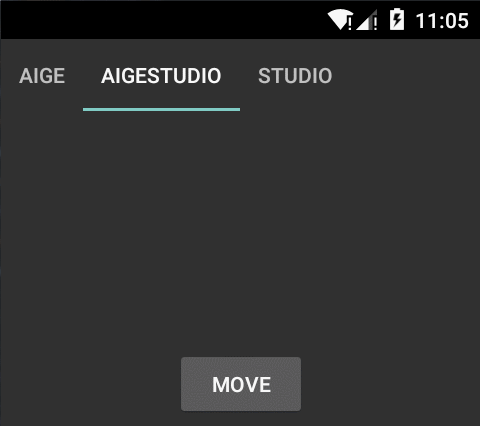Tap the "AIGE" label text
Viewport: 480px width, 426px height.
42,76
